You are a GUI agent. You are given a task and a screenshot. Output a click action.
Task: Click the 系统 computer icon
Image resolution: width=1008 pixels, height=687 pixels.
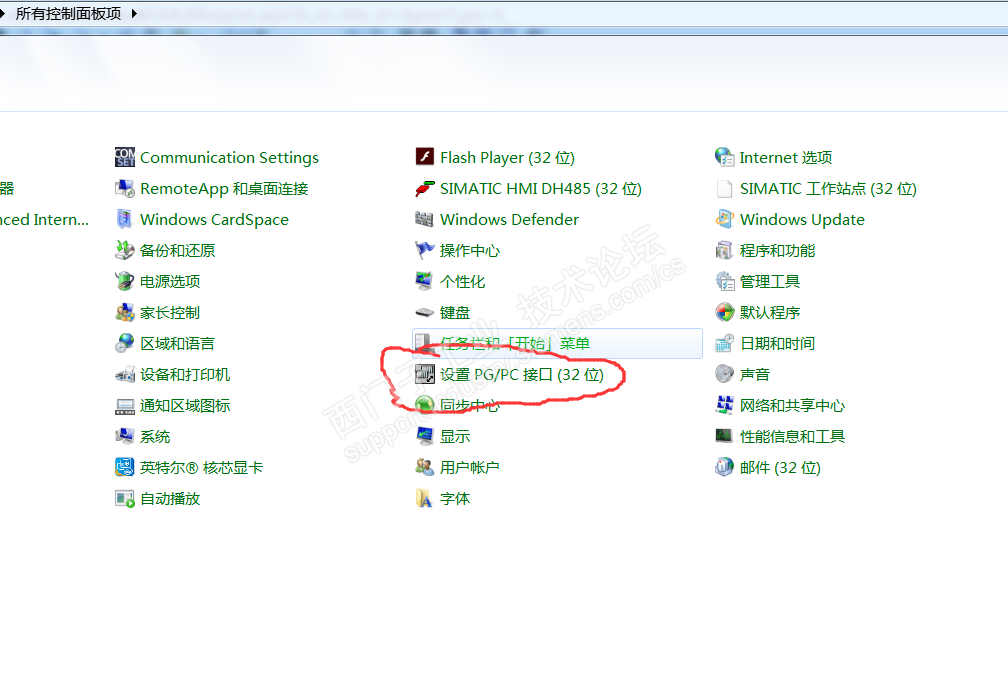tap(125, 436)
